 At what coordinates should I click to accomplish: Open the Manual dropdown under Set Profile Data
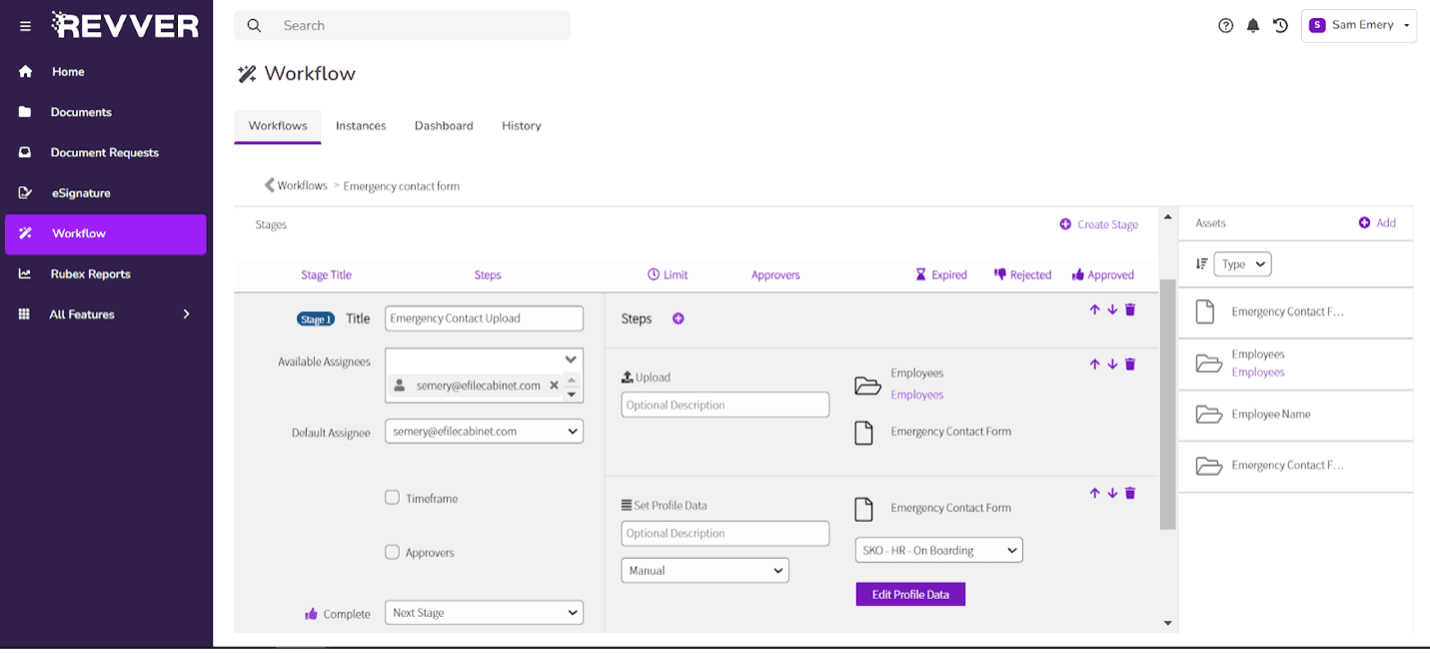tap(705, 570)
